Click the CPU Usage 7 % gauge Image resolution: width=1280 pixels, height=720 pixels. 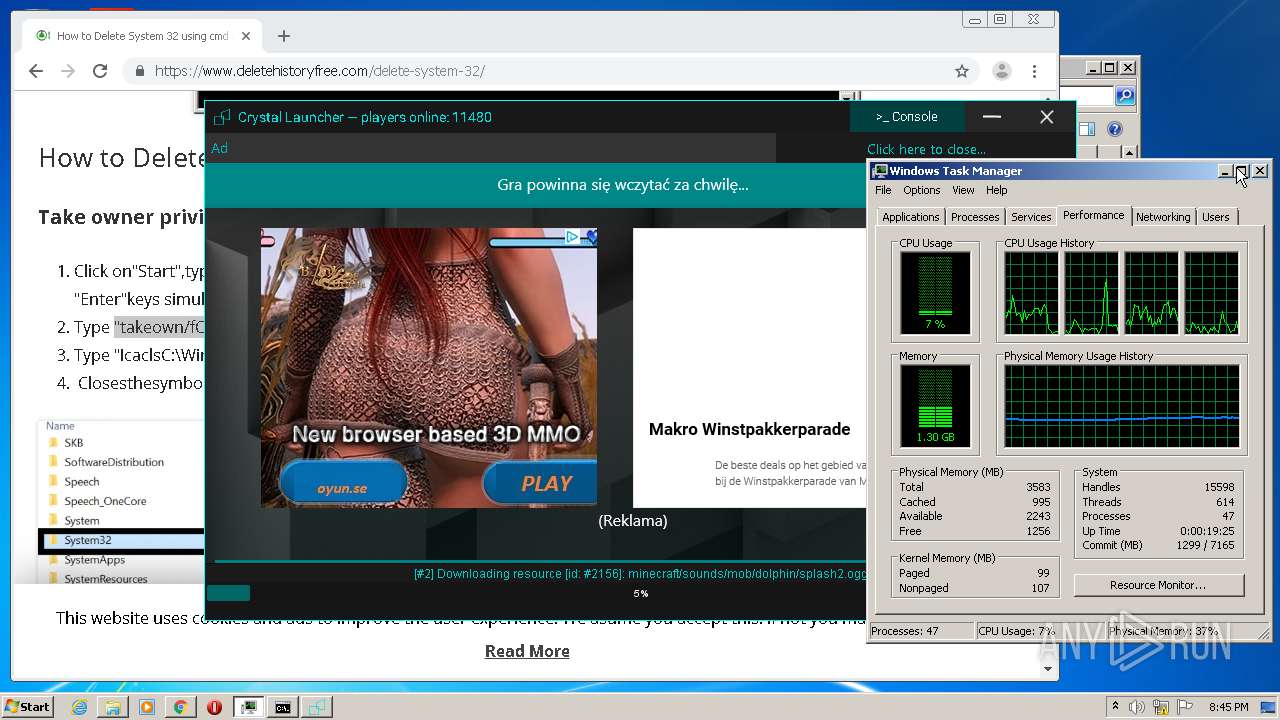coord(935,292)
